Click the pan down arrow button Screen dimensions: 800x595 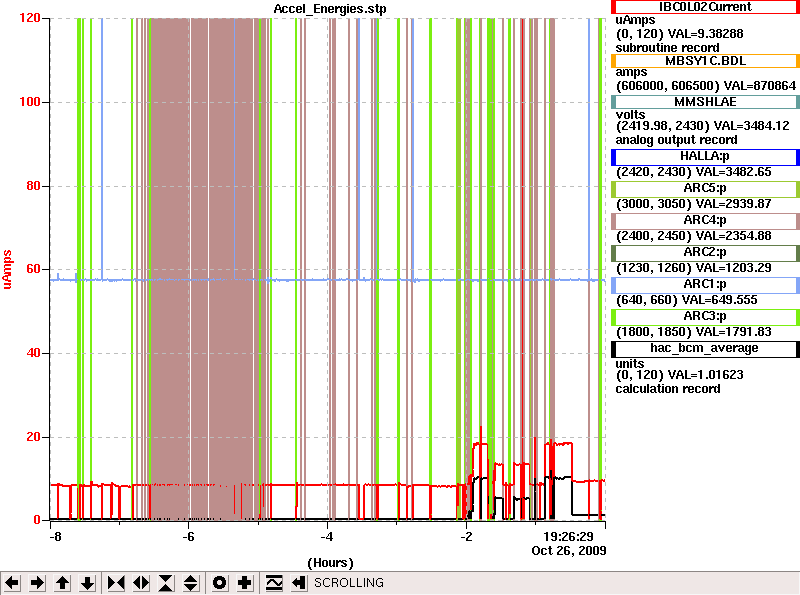pos(87,583)
